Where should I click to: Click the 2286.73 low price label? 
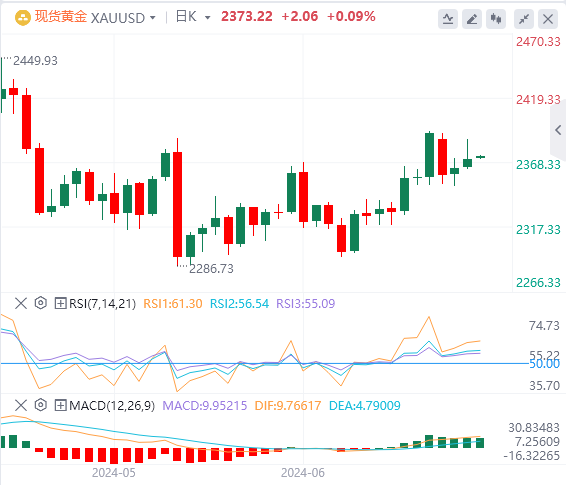pyautogui.click(x=211, y=269)
